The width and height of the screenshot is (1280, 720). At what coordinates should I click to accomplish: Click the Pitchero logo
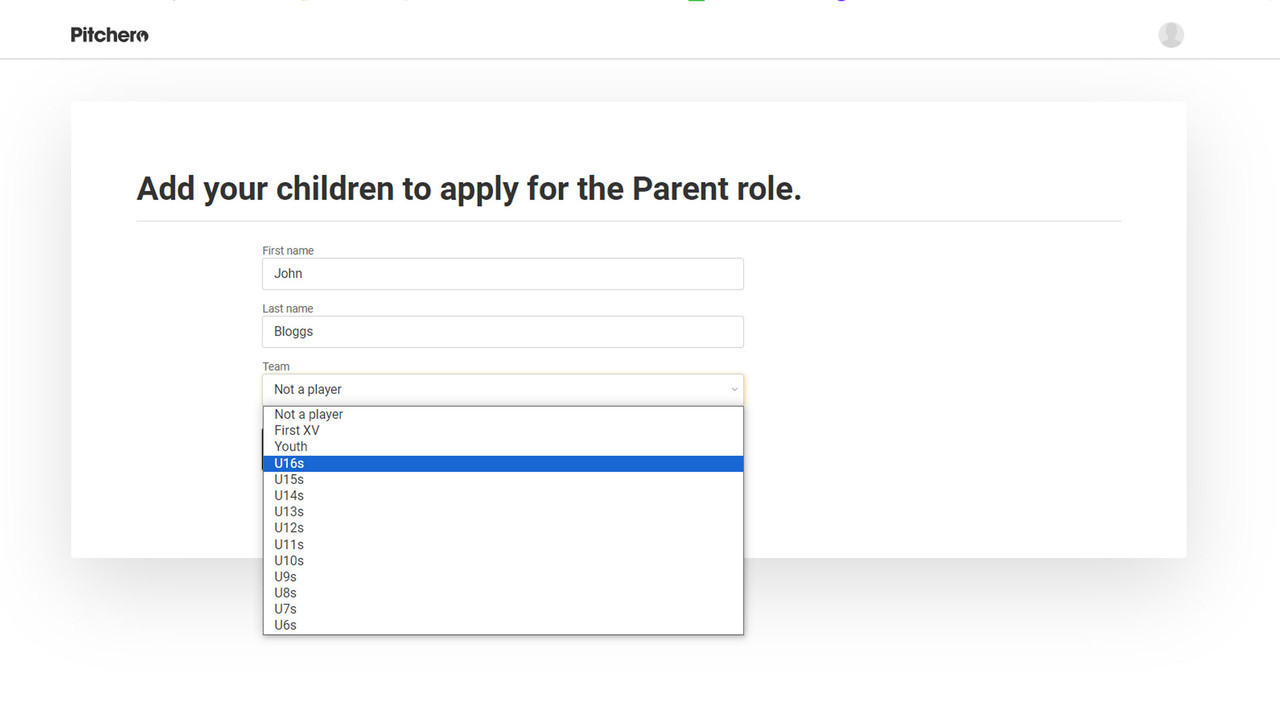pos(110,35)
